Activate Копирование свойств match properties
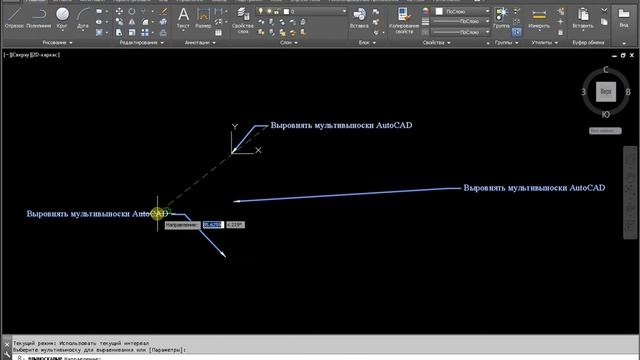This screenshot has width=640, height=360. (404, 20)
